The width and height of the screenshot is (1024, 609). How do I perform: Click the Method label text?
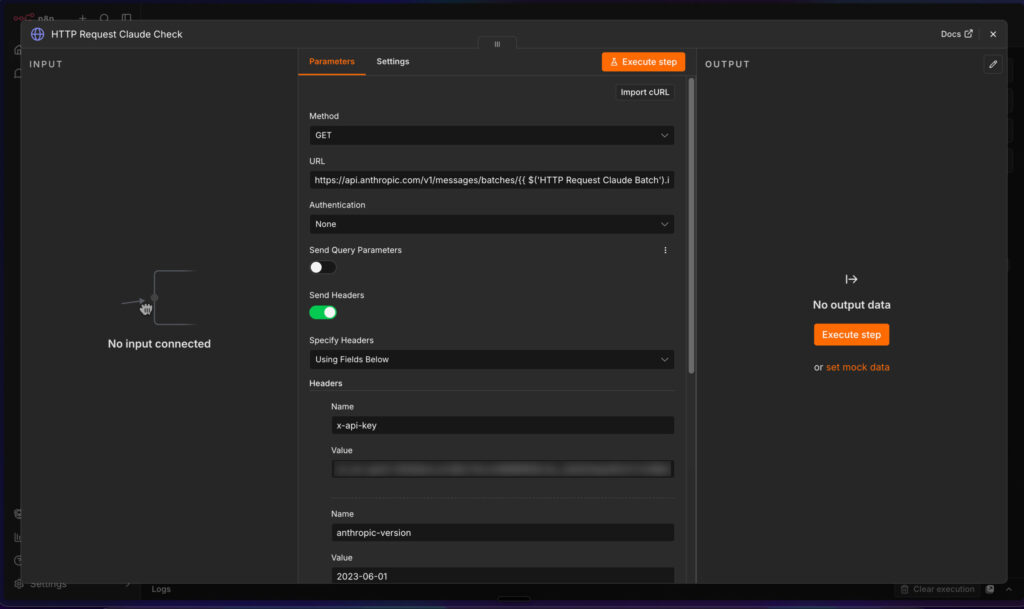pyautogui.click(x=324, y=116)
